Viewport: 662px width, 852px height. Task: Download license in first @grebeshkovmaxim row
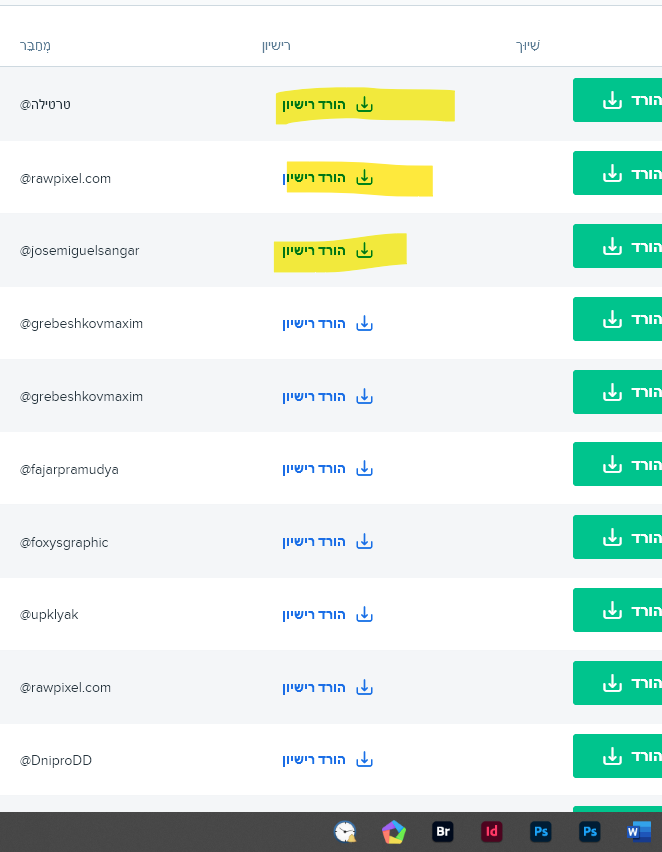point(328,323)
